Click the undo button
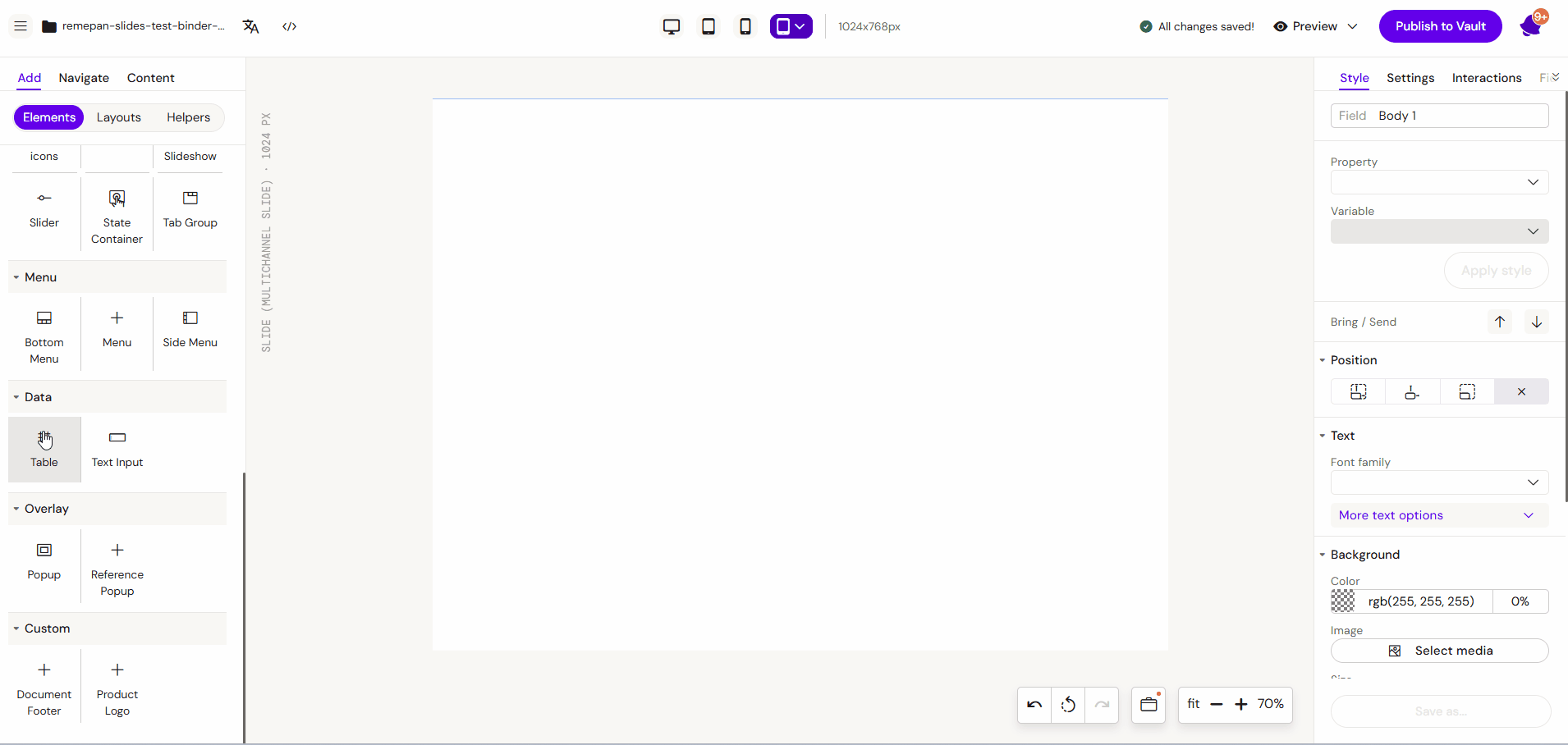Image resolution: width=1568 pixels, height=745 pixels. tap(1034, 705)
